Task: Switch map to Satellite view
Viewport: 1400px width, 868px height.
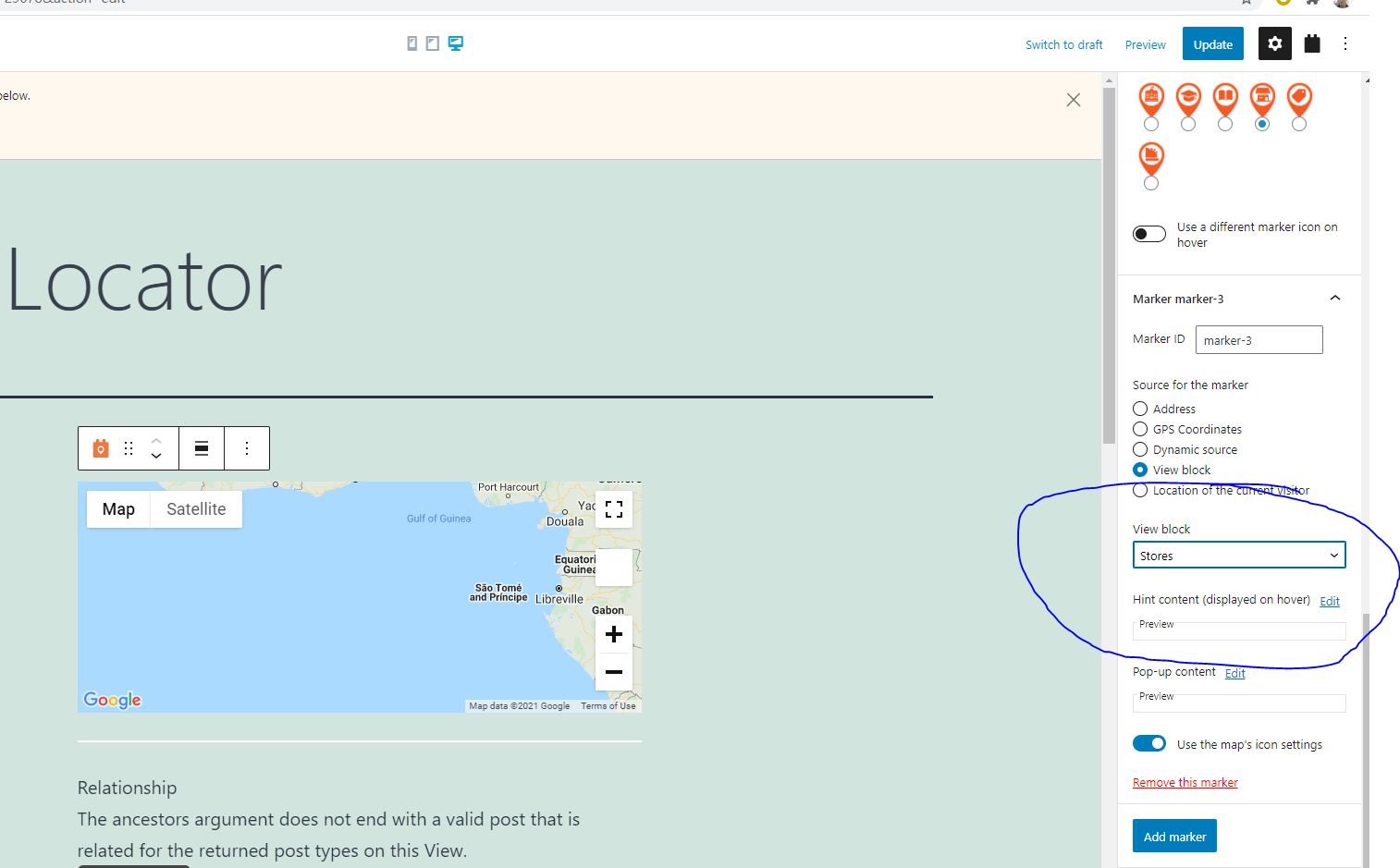Action: click(196, 509)
